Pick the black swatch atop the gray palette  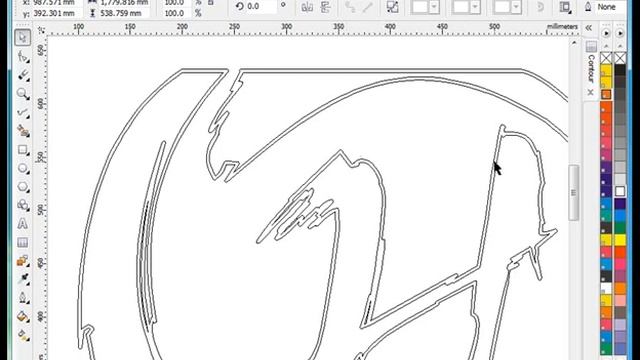coord(620,70)
